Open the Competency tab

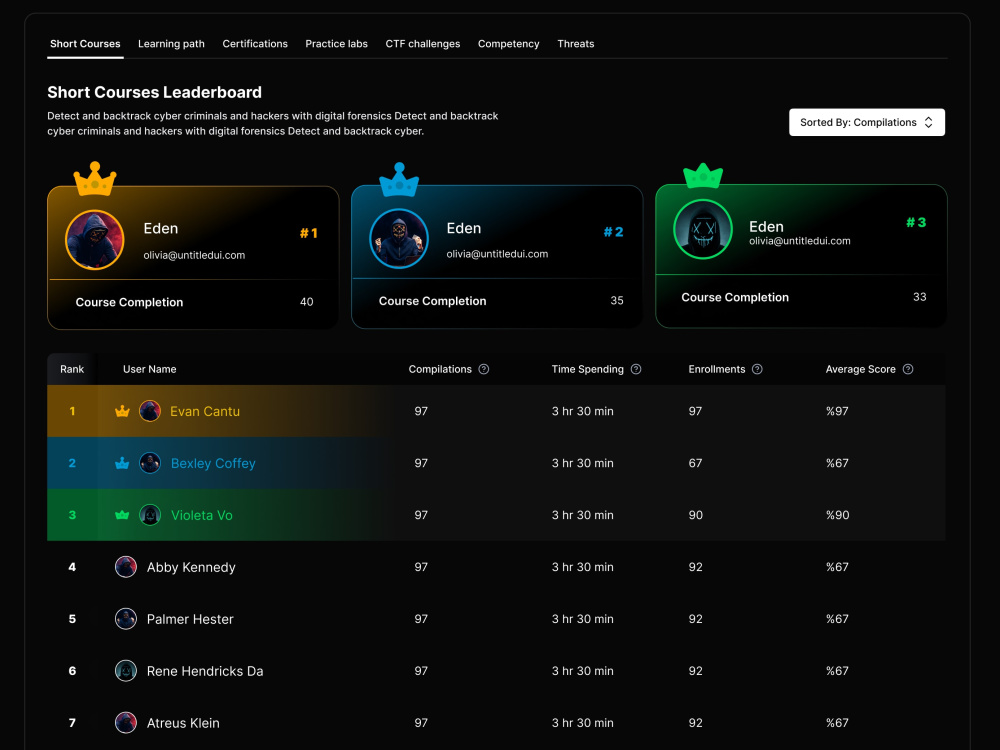click(508, 44)
